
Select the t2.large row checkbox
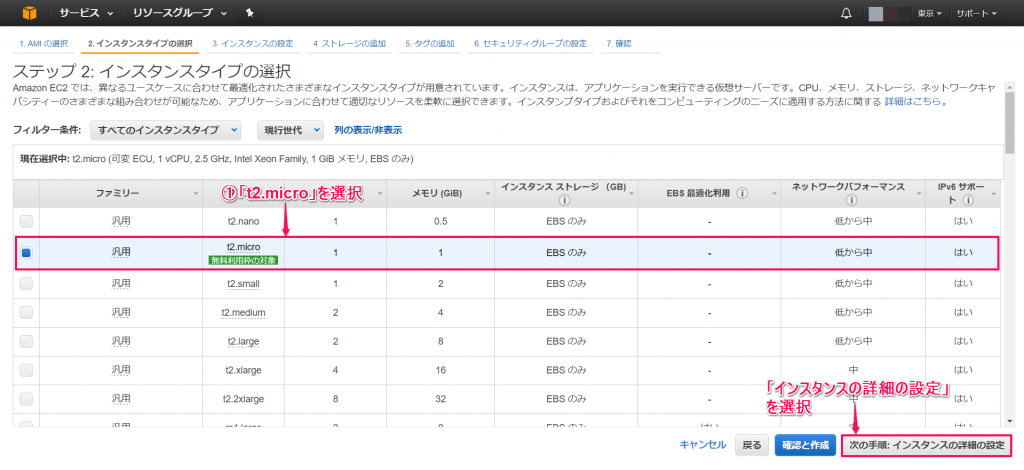click(x=26, y=341)
